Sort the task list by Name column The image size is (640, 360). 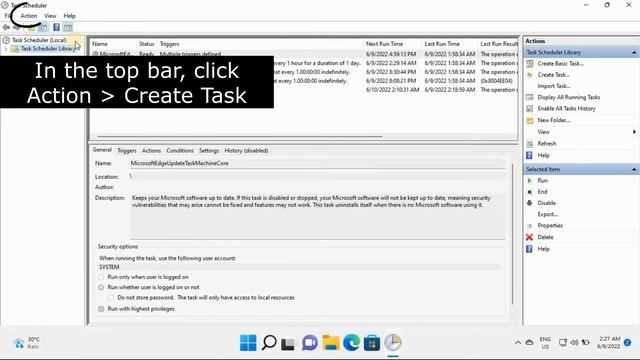pyautogui.click(x=100, y=44)
